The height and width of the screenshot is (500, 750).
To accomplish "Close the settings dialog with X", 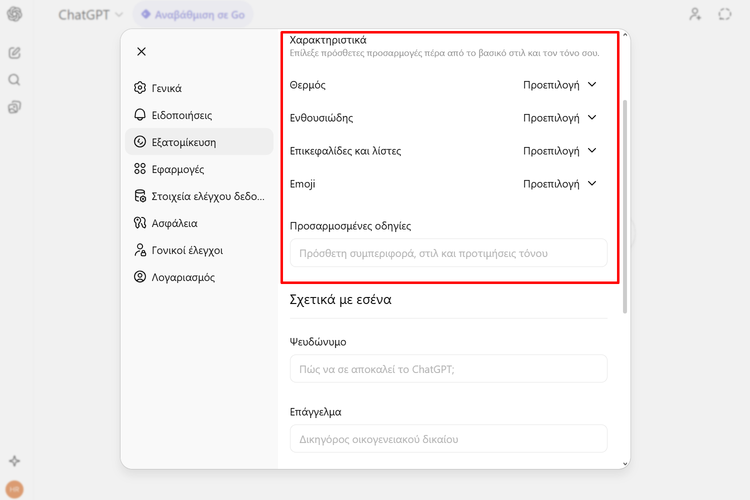I will pos(141,51).
